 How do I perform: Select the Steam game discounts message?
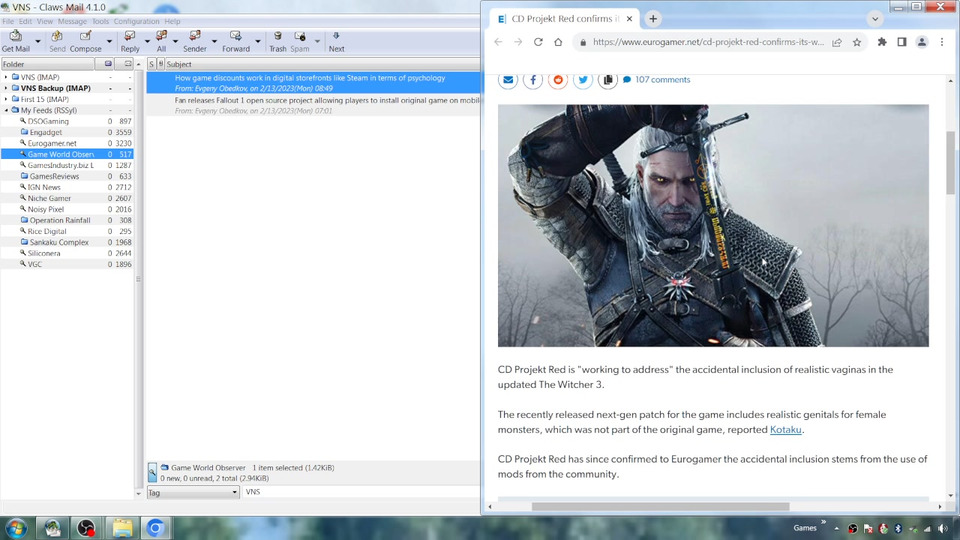click(x=313, y=83)
